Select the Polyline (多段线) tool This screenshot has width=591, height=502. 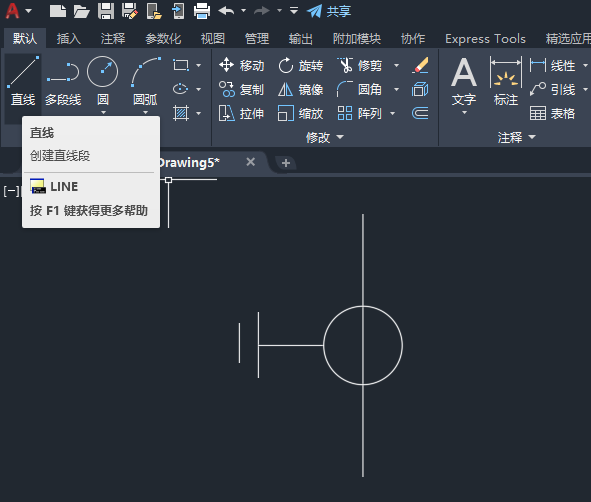point(63,81)
